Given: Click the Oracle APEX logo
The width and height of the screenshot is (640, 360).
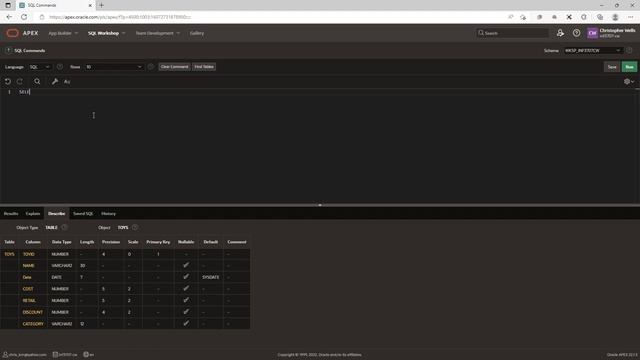Looking at the screenshot, I should click(x=22, y=33).
